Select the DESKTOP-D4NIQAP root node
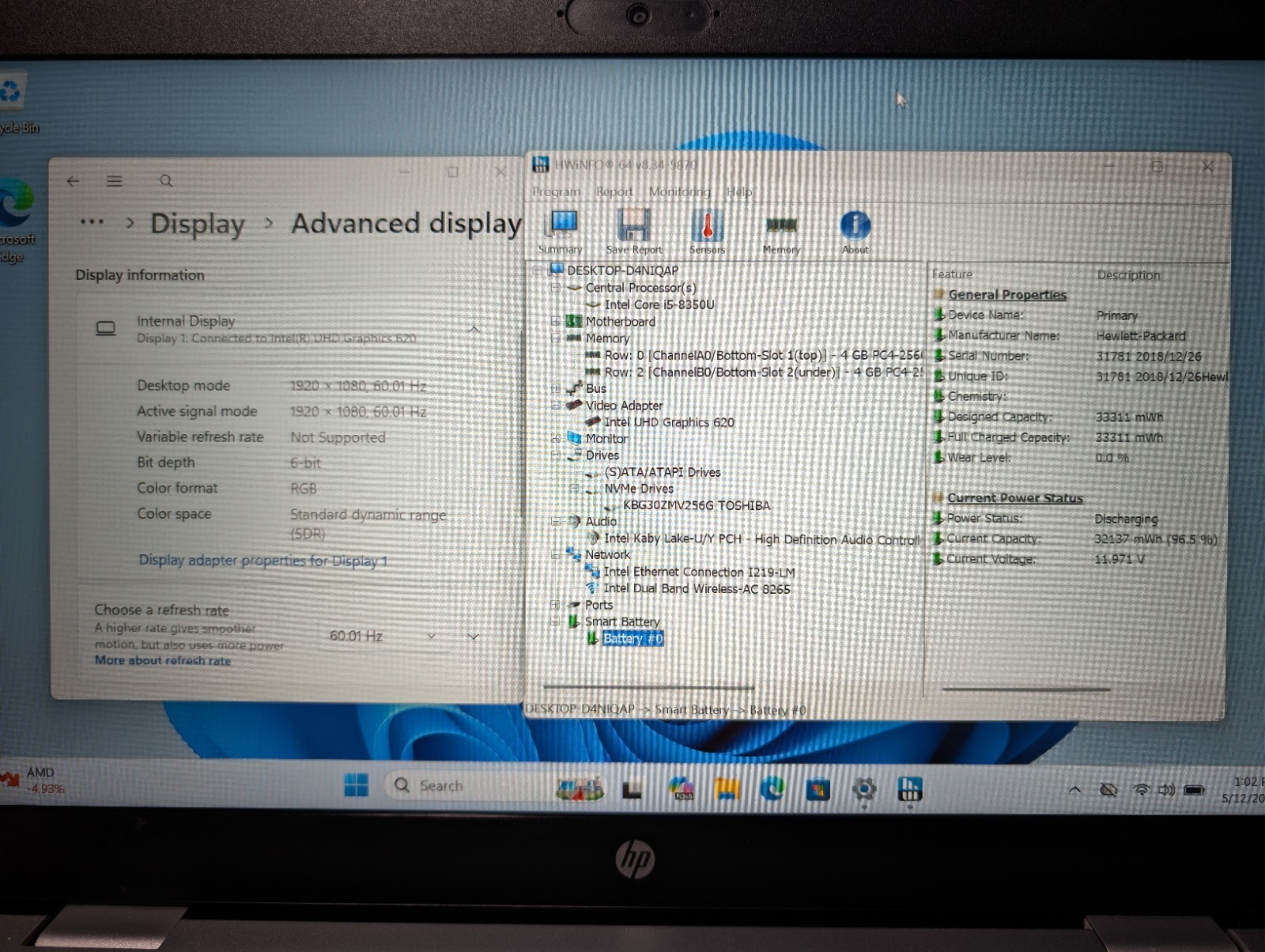 (622, 270)
